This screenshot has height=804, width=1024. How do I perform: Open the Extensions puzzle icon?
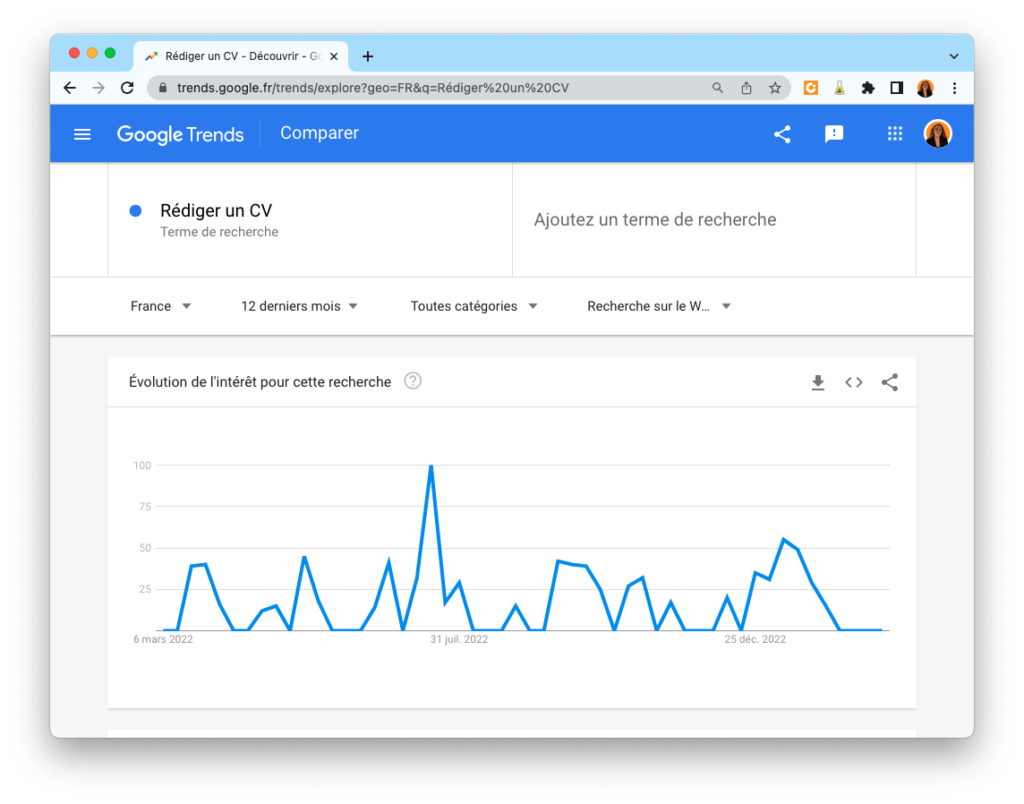[x=868, y=88]
